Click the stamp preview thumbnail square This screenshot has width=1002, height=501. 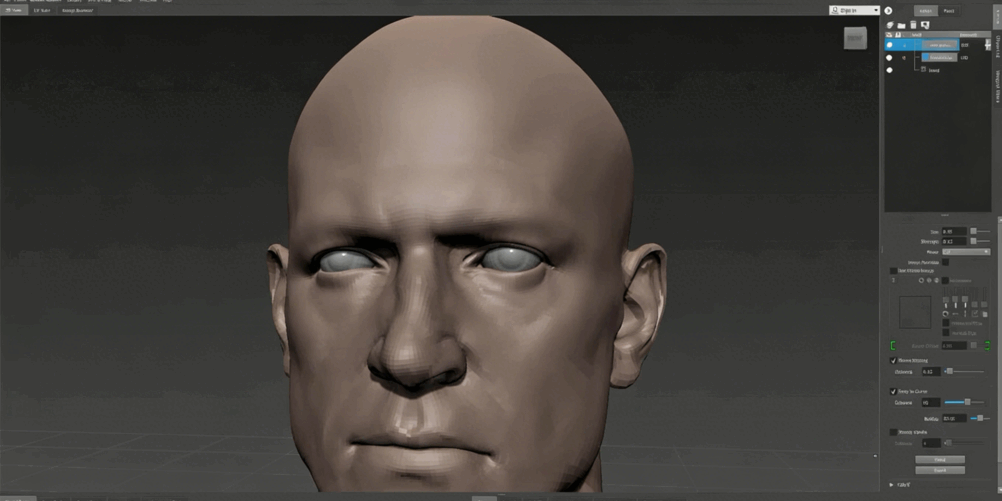(x=915, y=312)
